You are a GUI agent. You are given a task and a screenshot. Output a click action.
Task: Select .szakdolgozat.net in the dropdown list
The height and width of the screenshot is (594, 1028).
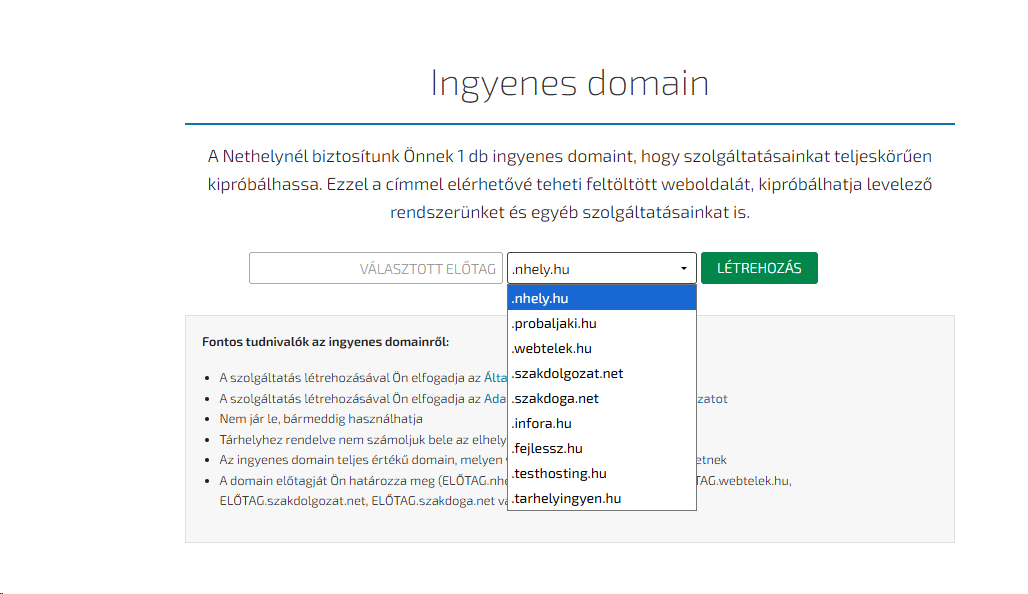point(601,373)
